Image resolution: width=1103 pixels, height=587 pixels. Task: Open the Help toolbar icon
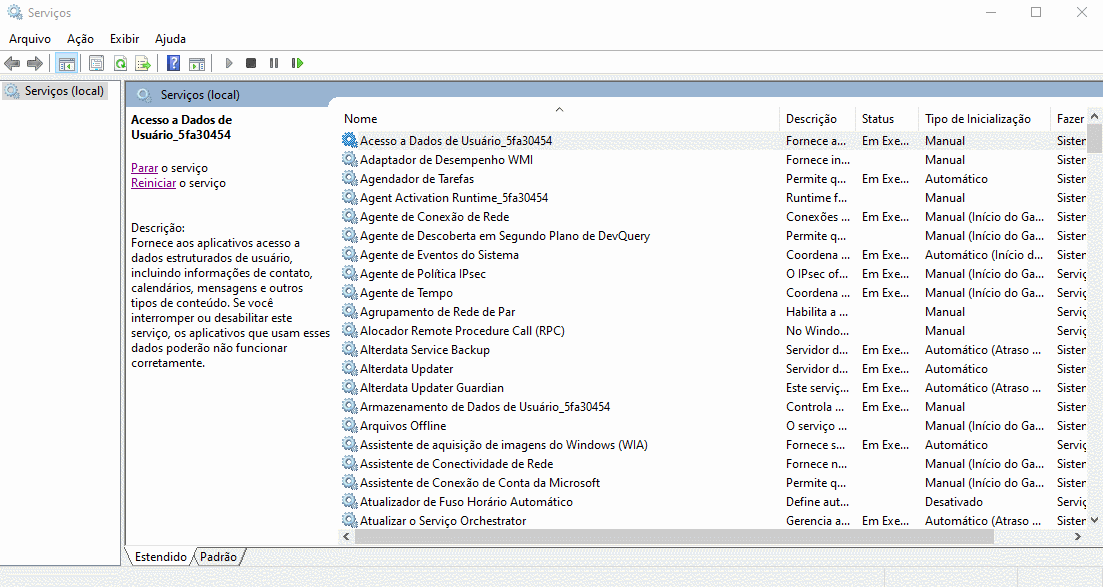coord(174,63)
